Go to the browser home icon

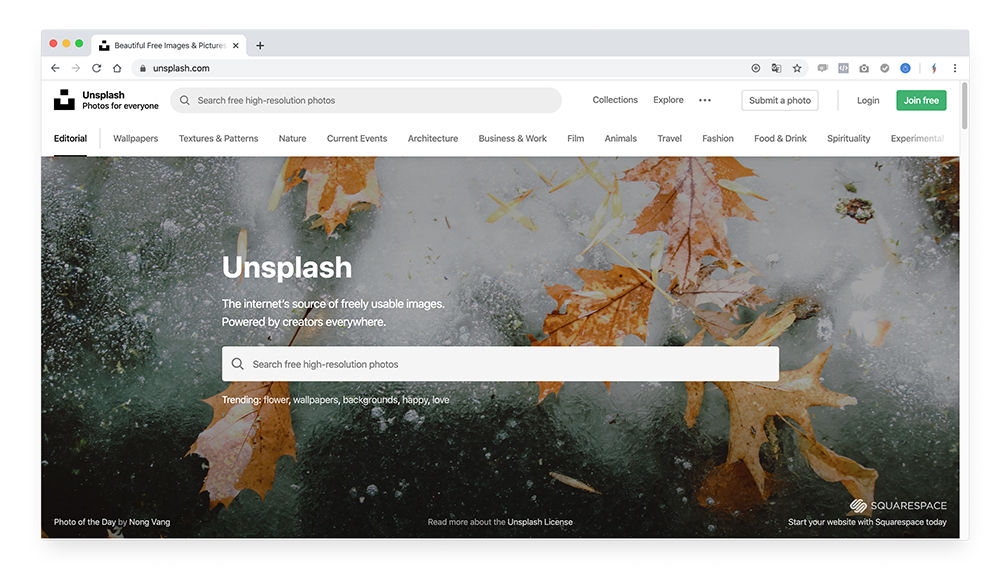[x=117, y=68]
